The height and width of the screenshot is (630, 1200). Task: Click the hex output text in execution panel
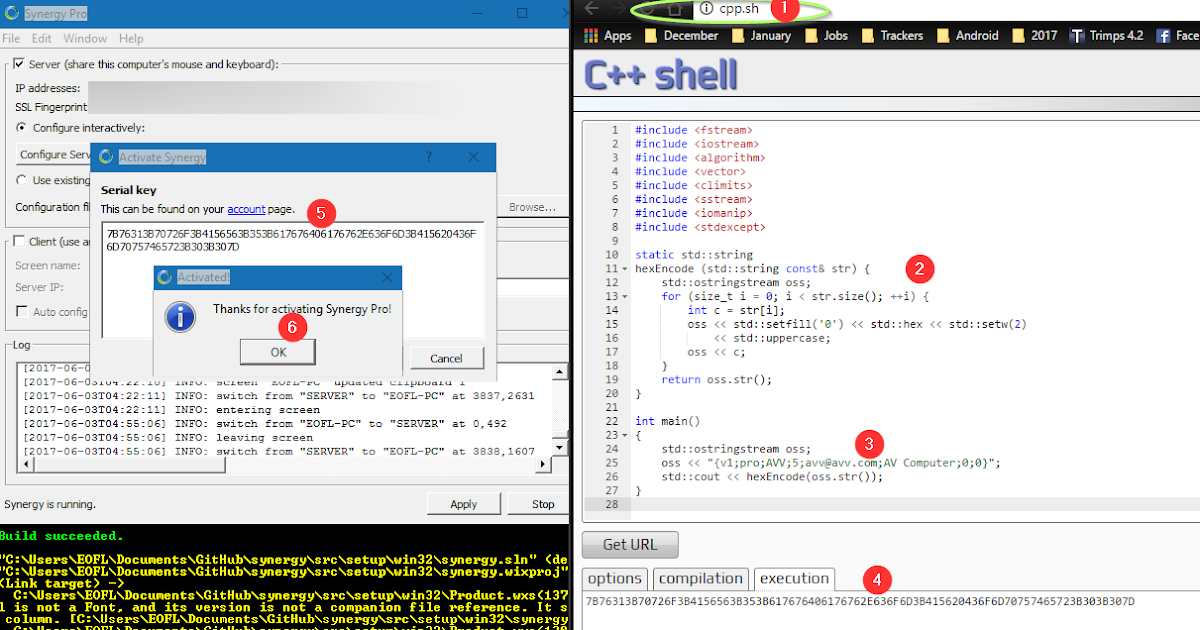pos(861,601)
